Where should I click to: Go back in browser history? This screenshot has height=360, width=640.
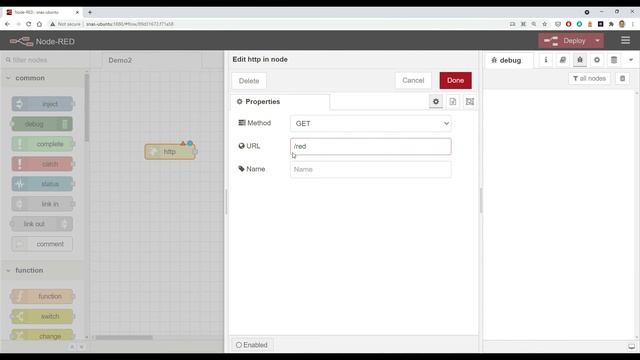pyautogui.click(x=7, y=24)
